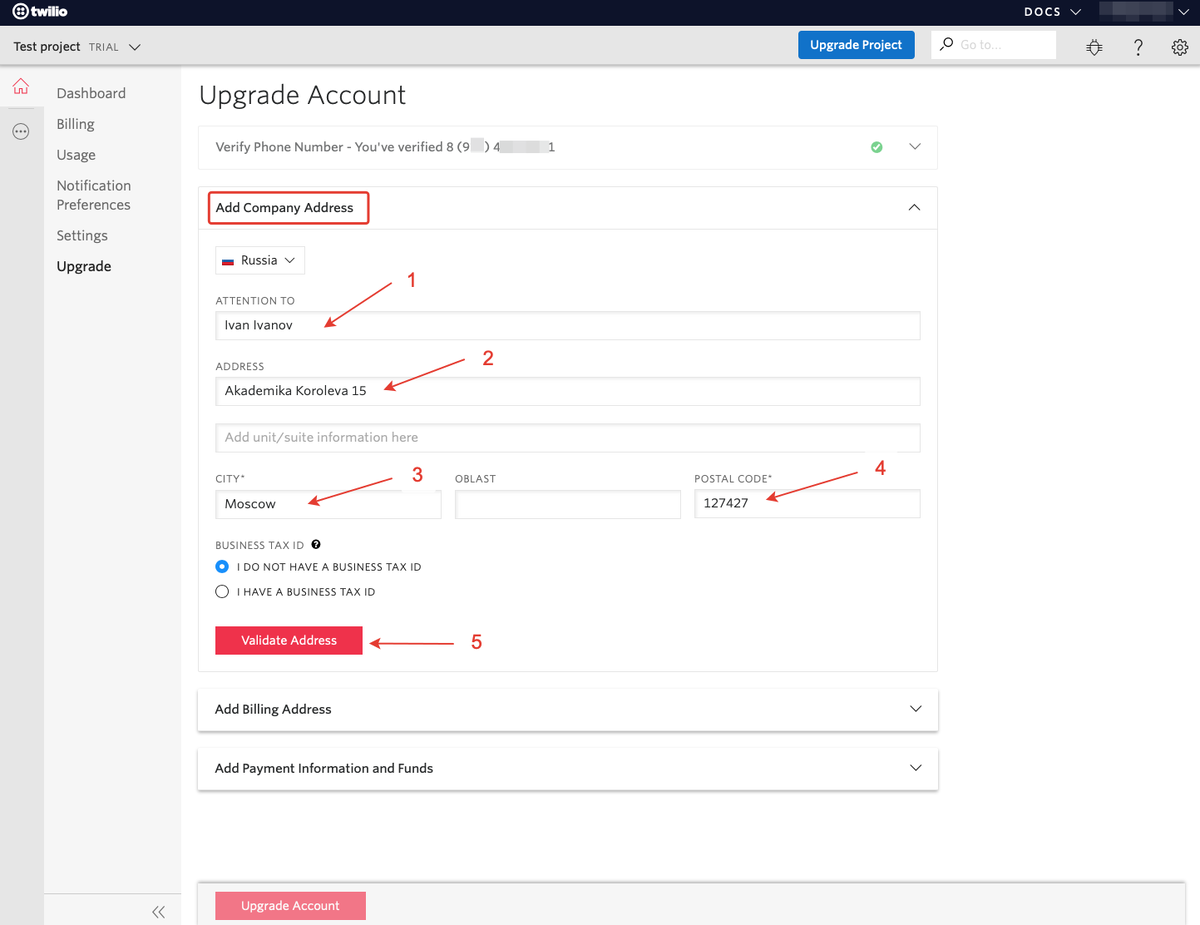Open the blurred user account menu
This screenshot has width=1200, height=925.
click(1145, 12)
